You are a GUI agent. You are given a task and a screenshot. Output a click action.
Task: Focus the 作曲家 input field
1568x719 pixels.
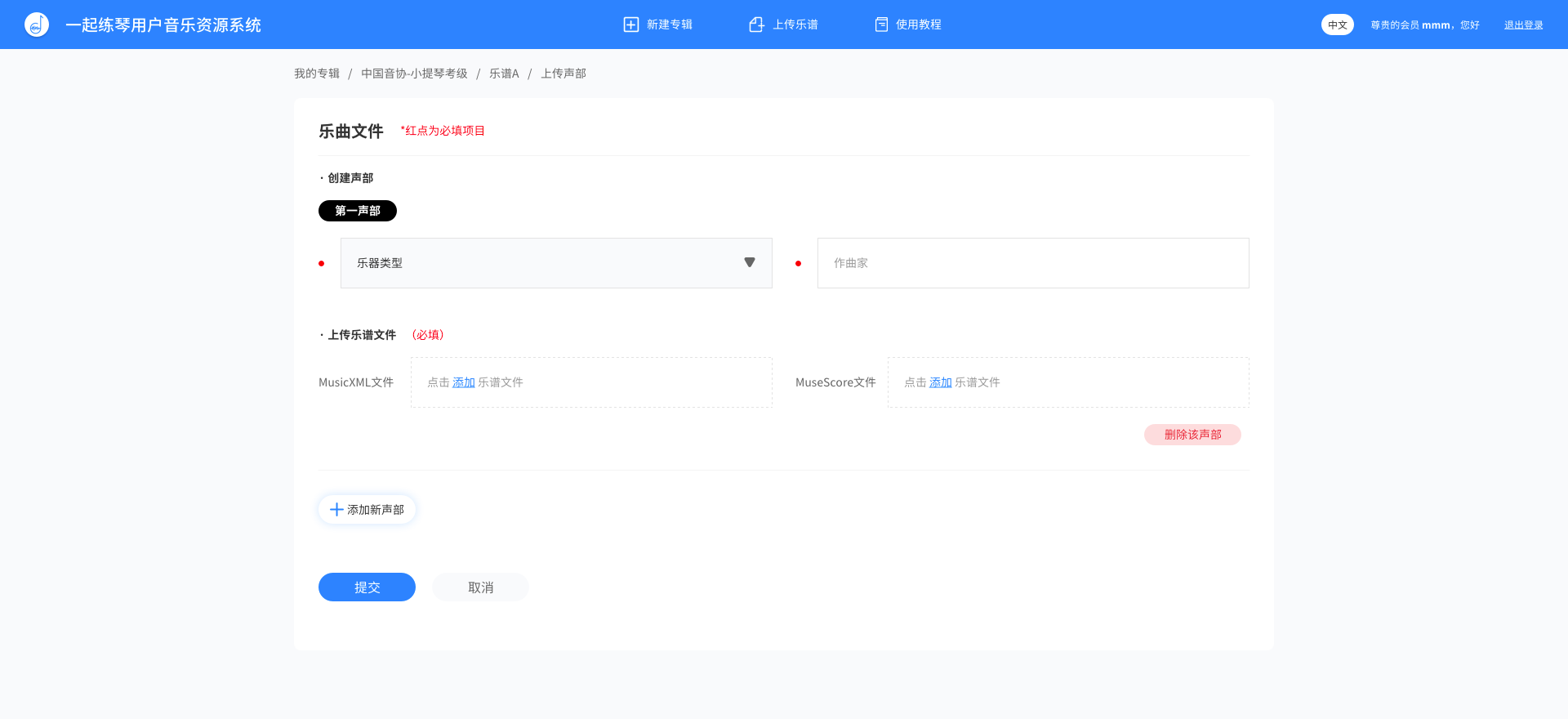click(1033, 263)
